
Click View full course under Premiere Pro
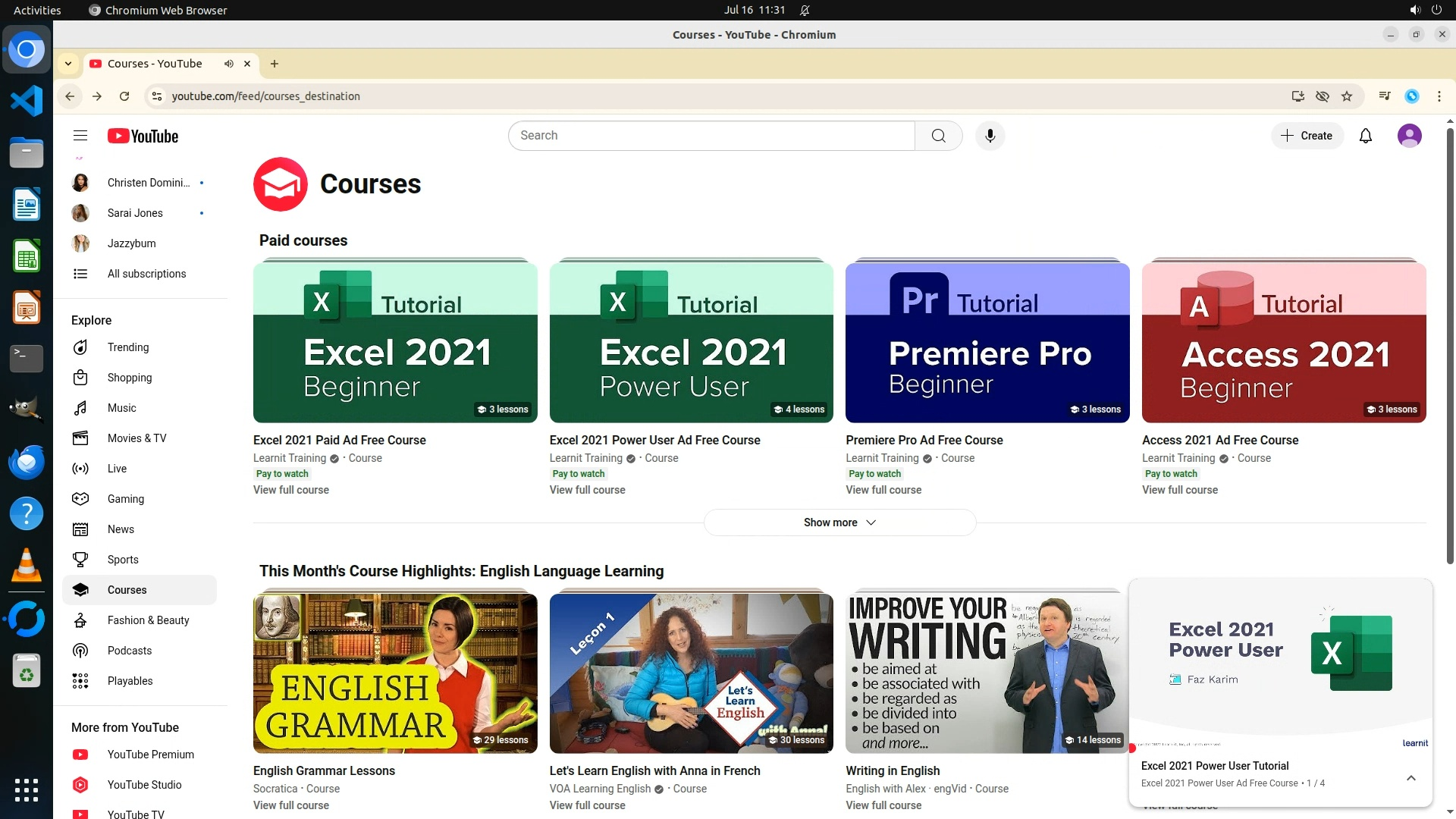point(883,490)
